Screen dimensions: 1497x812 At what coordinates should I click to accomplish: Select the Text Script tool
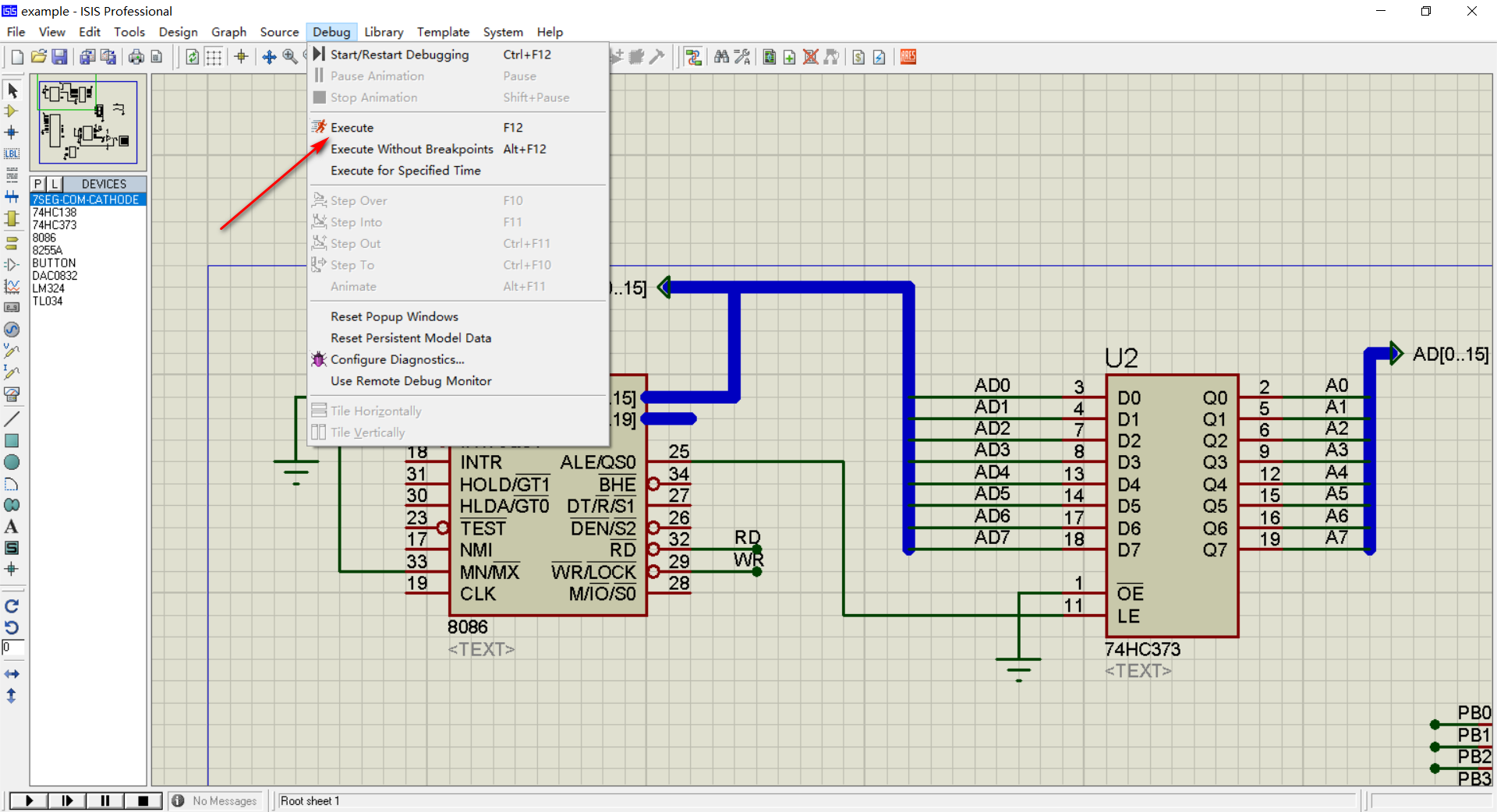[x=12, y=175]
